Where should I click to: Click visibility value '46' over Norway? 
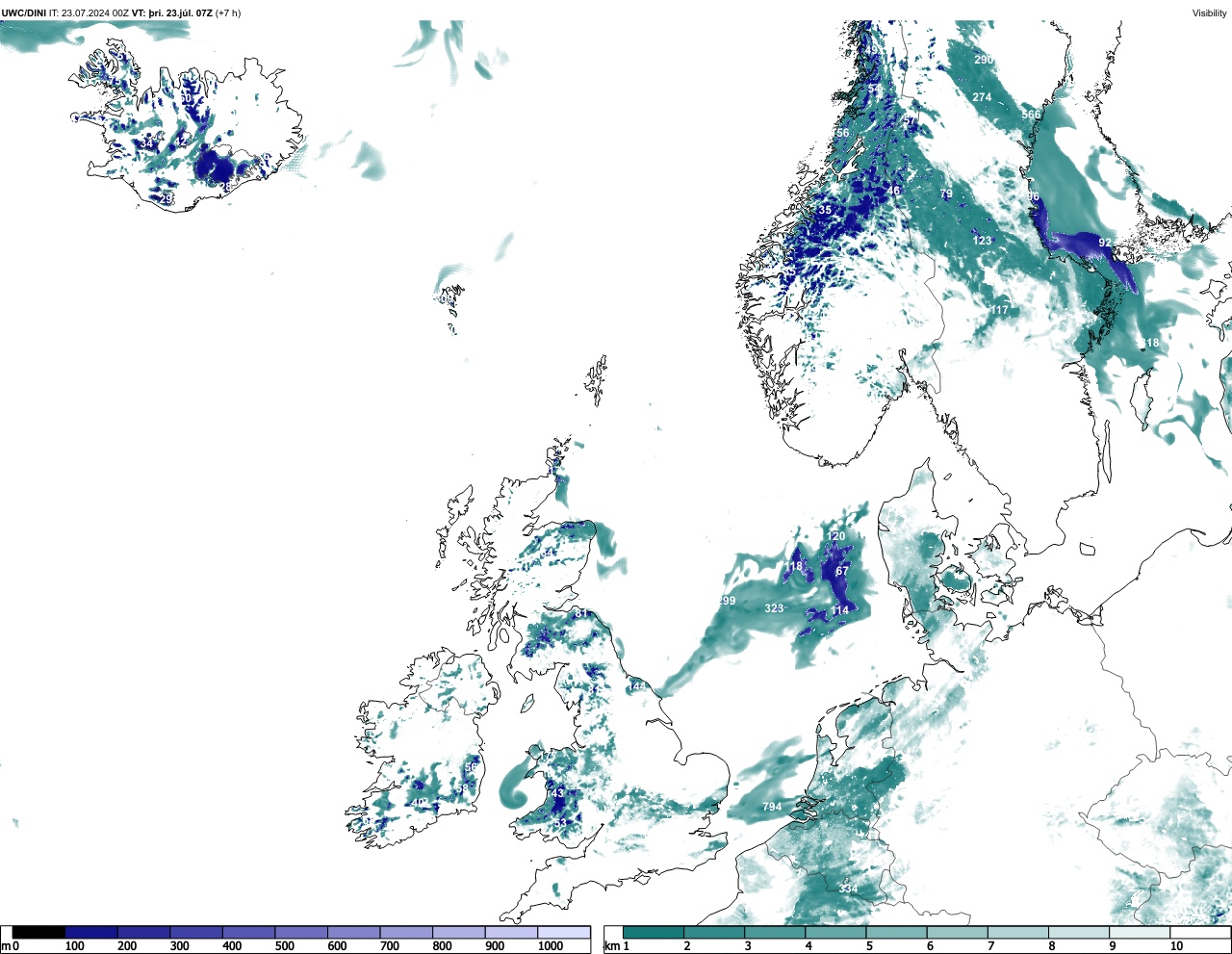click(893, 191)
